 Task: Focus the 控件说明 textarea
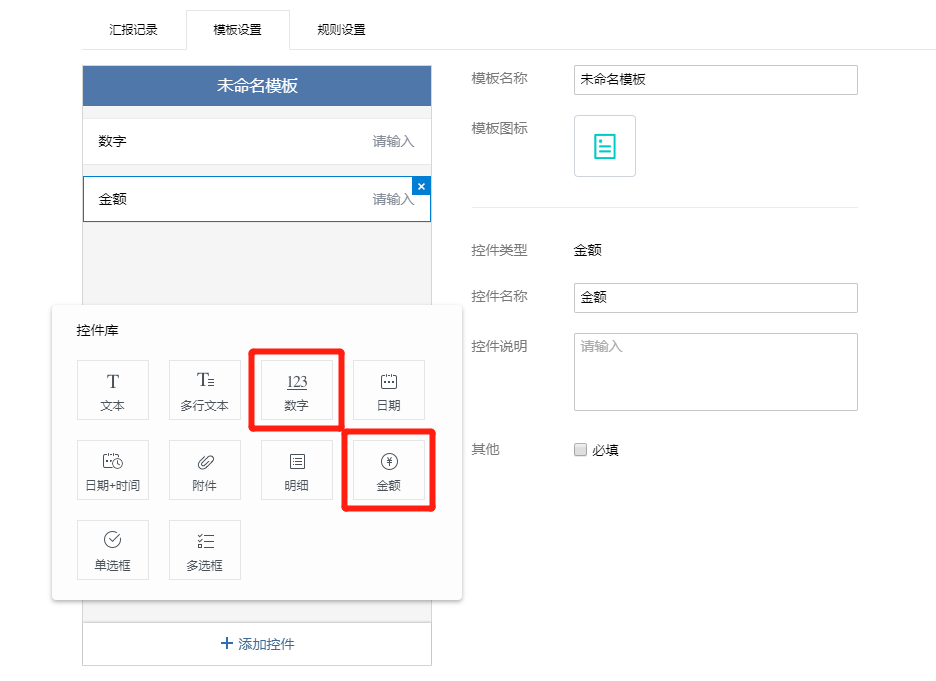[x=716, y=372]
